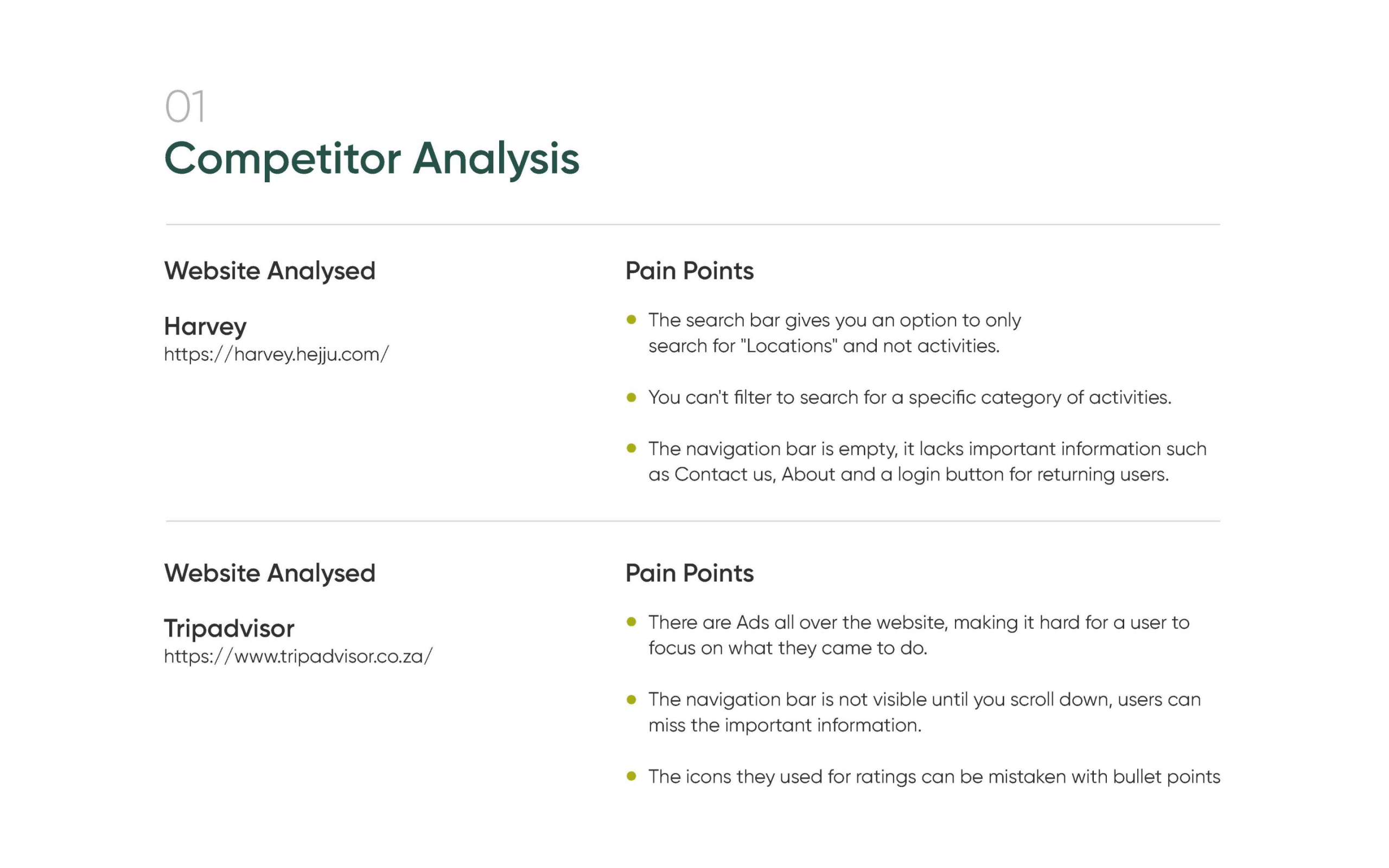The image size is (1389, 868).
Task: Click the Website Analysed heading above Tripadvisor
Action: pyautogui.click(x=270, y=573)
